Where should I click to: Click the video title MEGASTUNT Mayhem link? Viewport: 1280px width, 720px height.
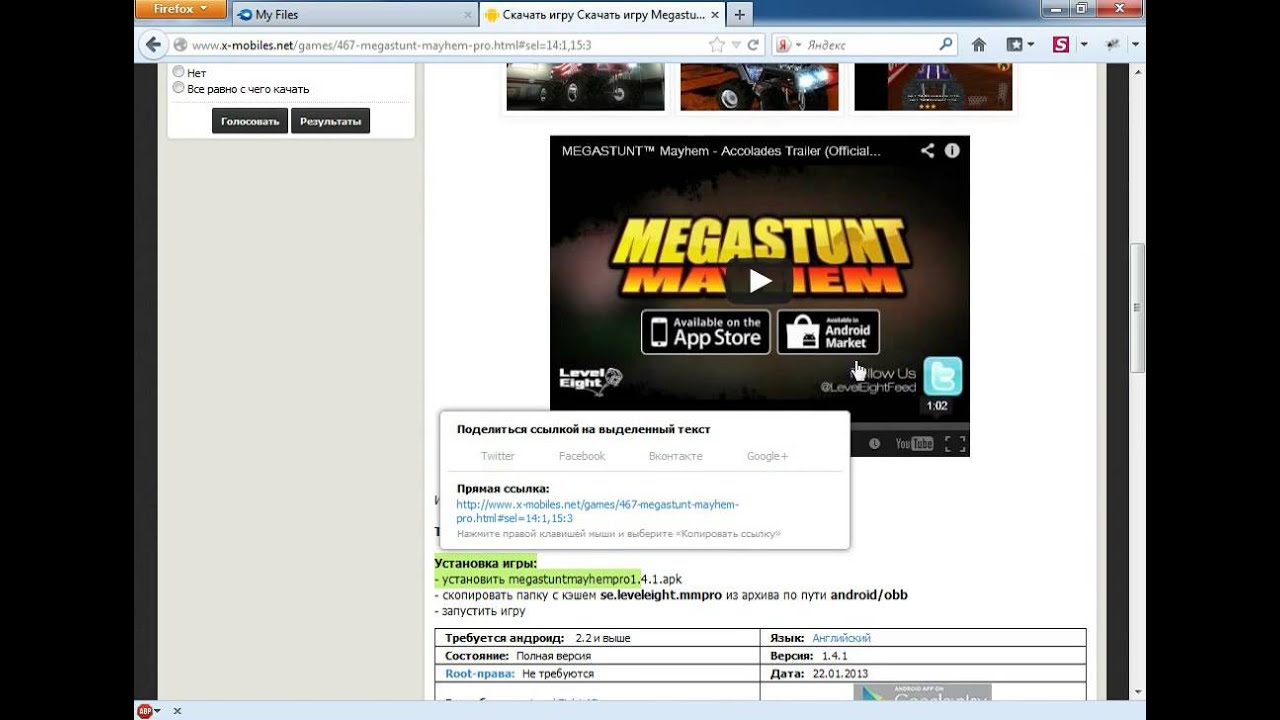click(721, 151)
